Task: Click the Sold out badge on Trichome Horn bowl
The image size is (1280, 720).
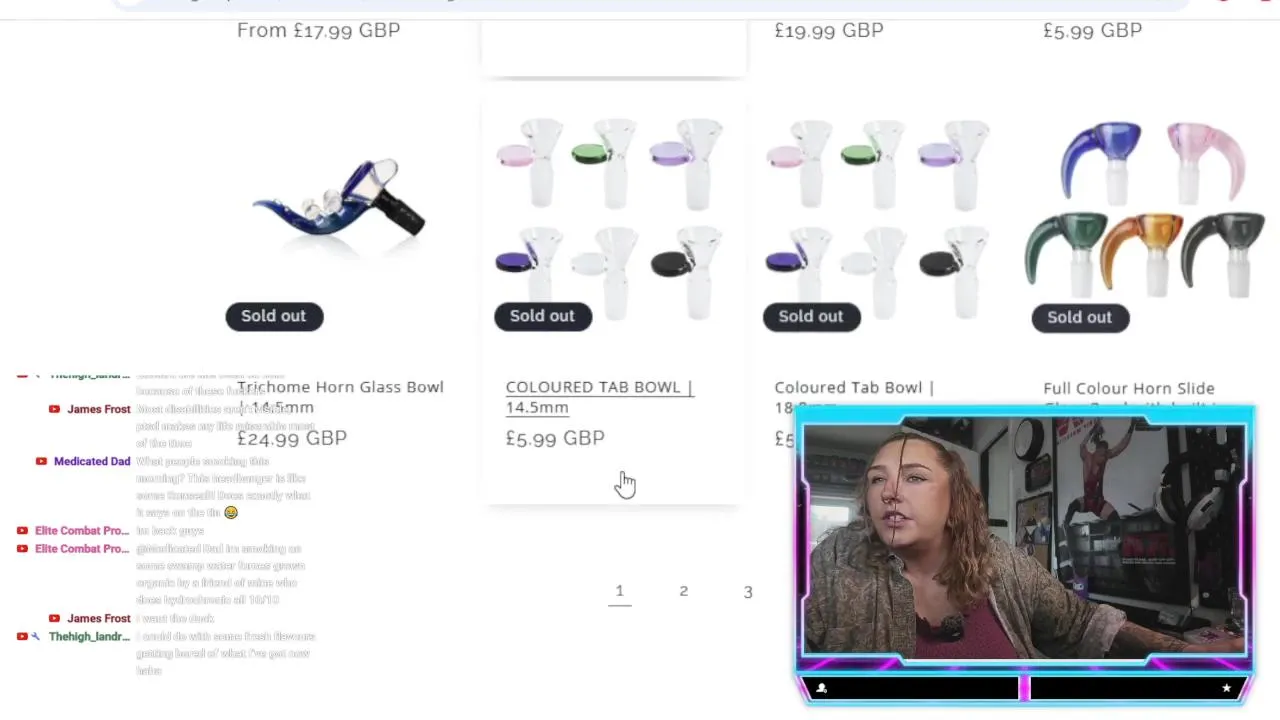Action: [274, 316]
